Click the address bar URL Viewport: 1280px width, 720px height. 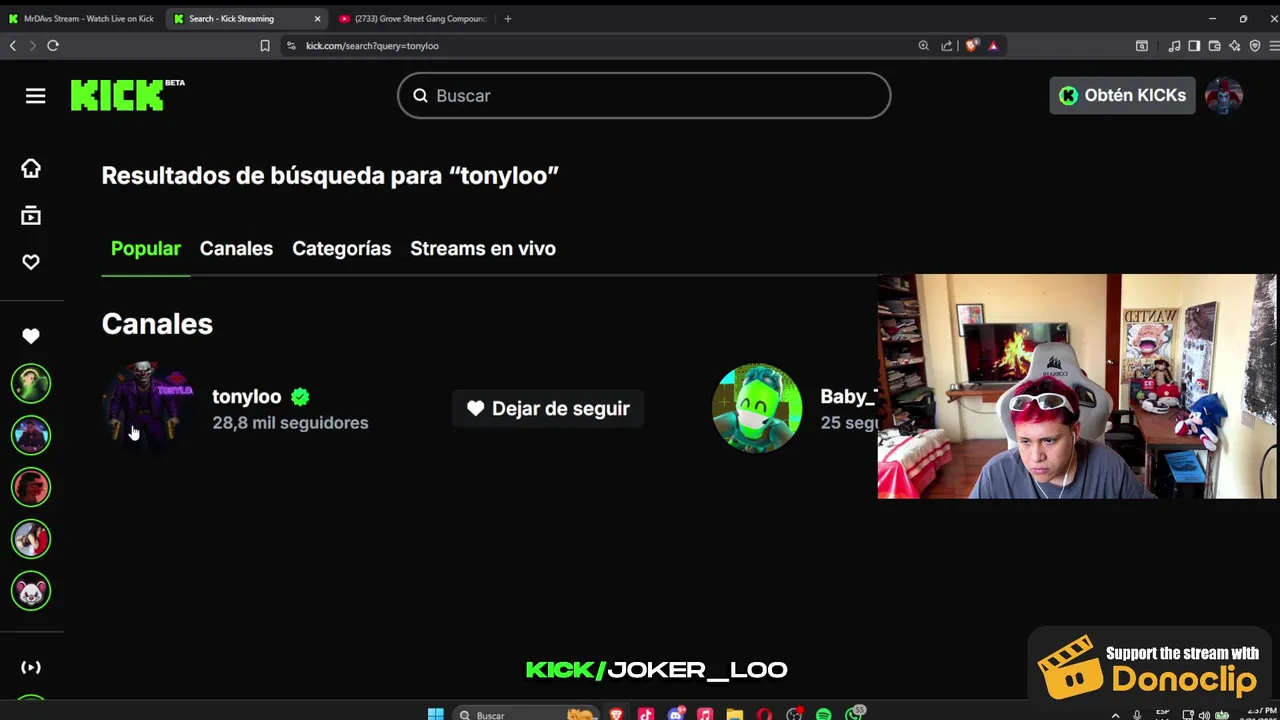point(372,45)
